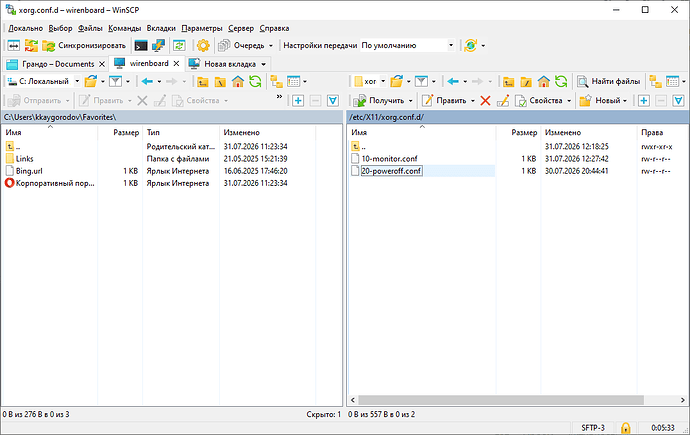The image size is (690, 435).
Task: Open the Сервер menu
Action: 241,28
